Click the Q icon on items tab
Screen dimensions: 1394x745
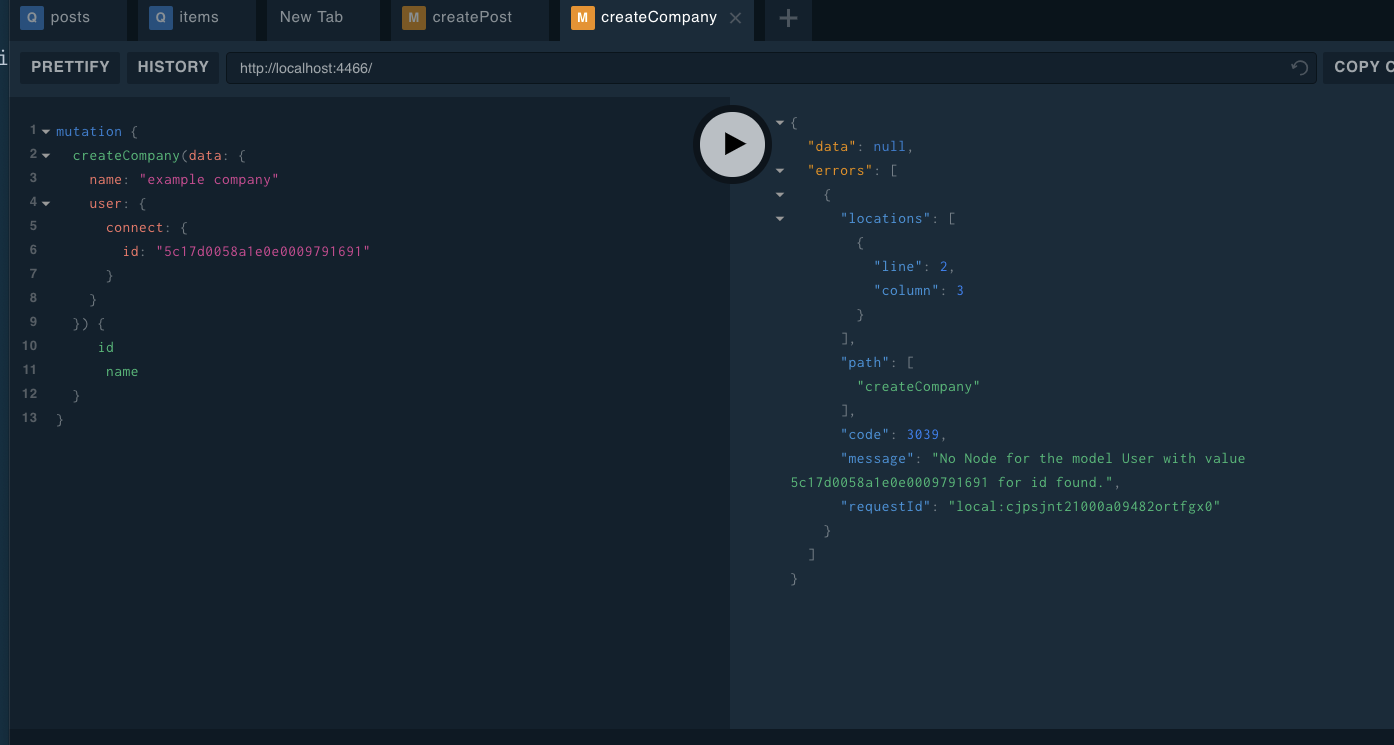click(160, 18)
